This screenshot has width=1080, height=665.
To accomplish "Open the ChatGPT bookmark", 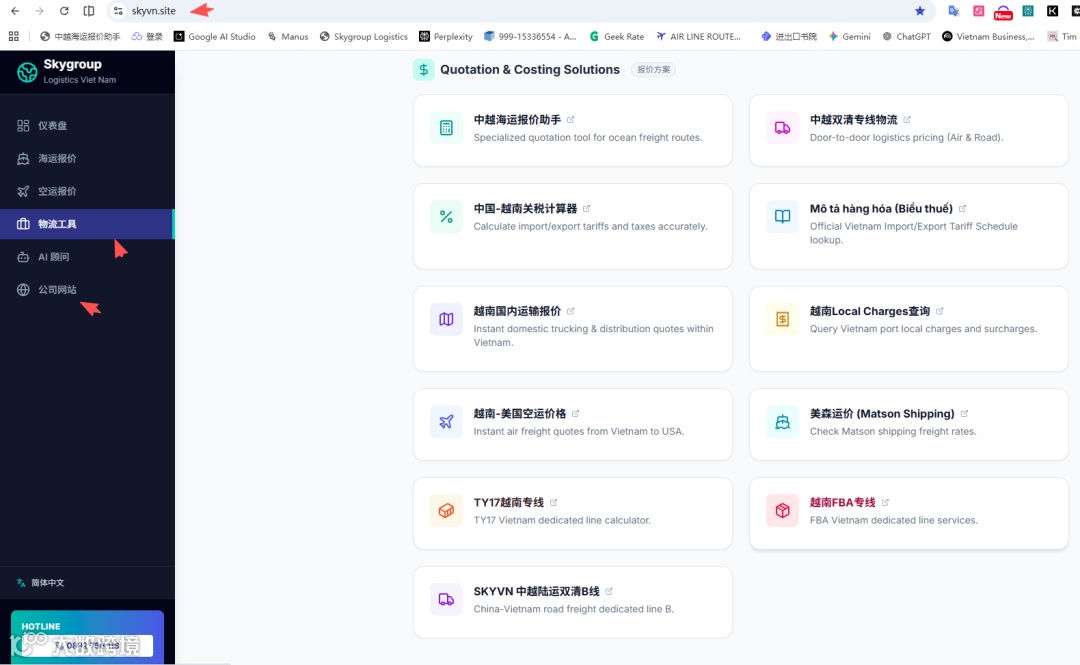I will tap(906, 37).
